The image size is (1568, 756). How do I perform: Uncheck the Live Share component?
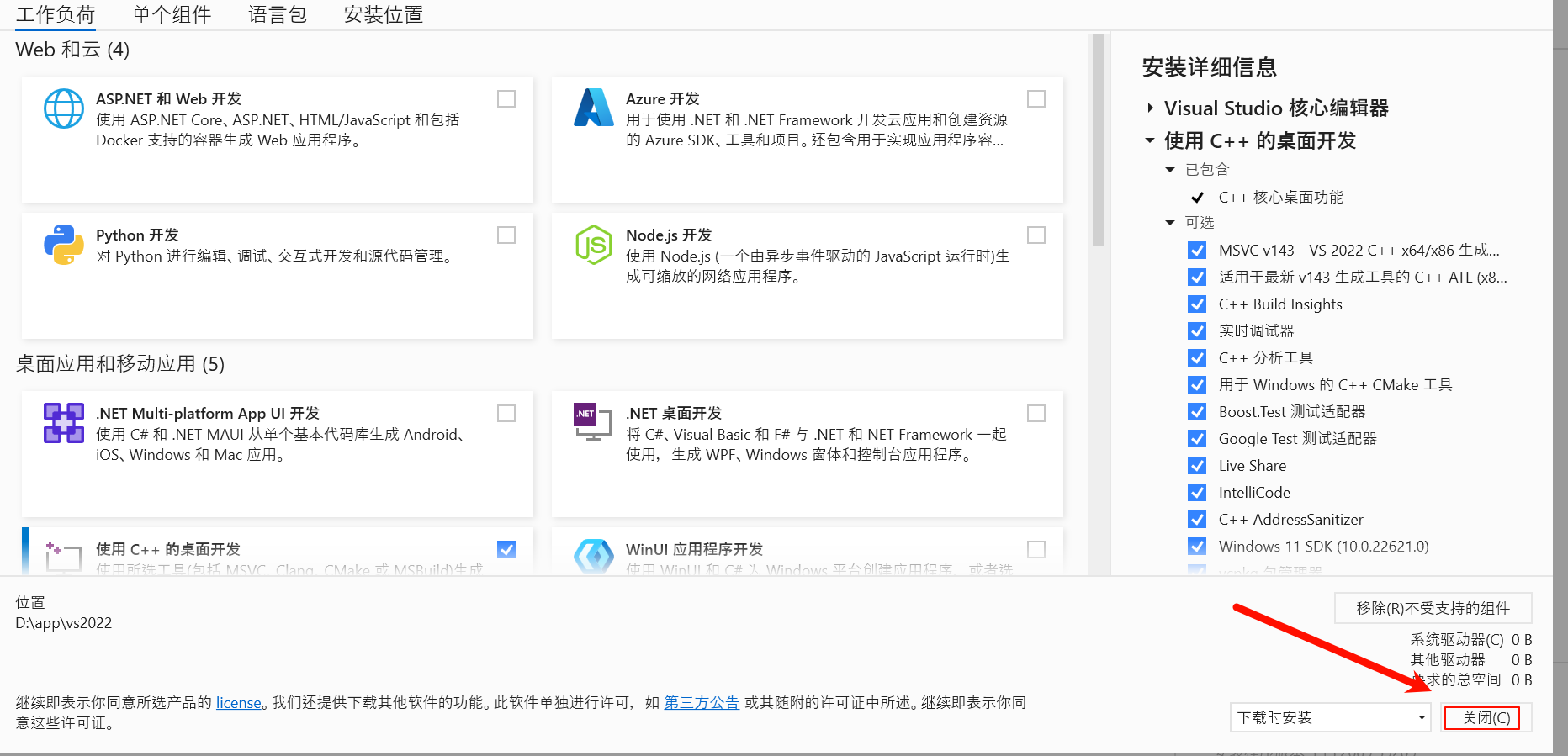[x=1197, y=466]
